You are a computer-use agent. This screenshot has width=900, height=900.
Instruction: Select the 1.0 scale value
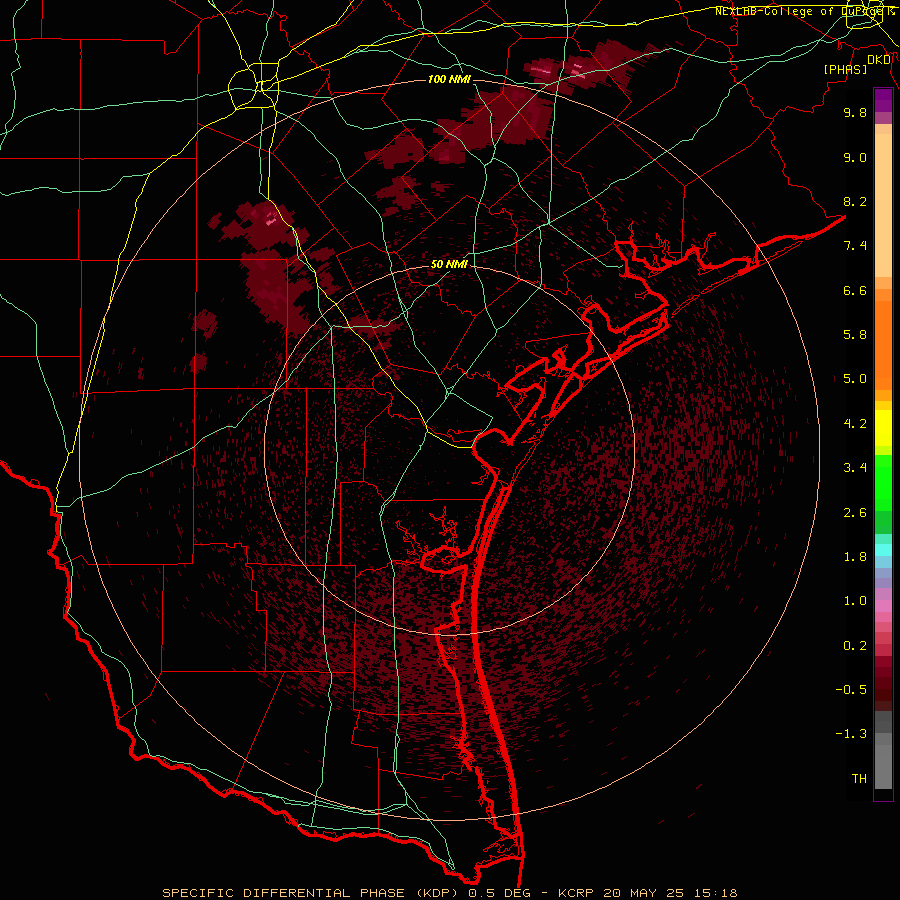tap(855, 601)
